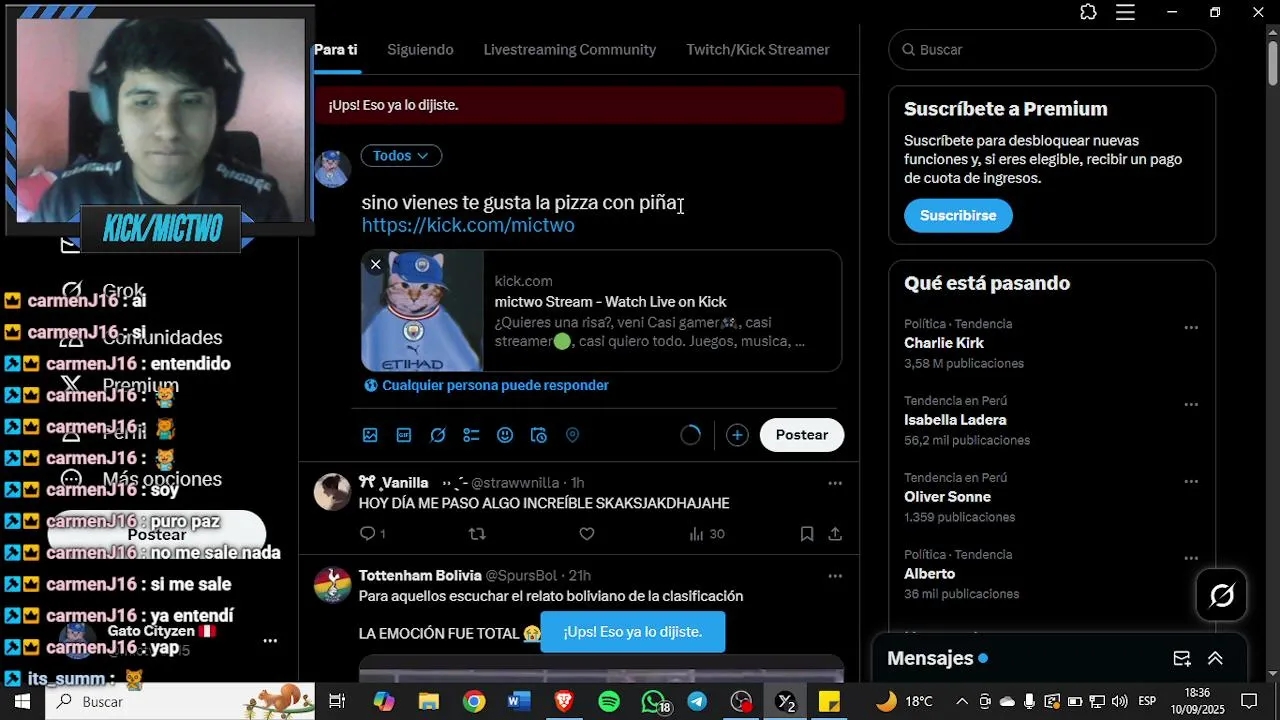The image size is (1280, 720).
Task: Share the Vanilla post
Action: pyautogui.click(x=835, y=534)
